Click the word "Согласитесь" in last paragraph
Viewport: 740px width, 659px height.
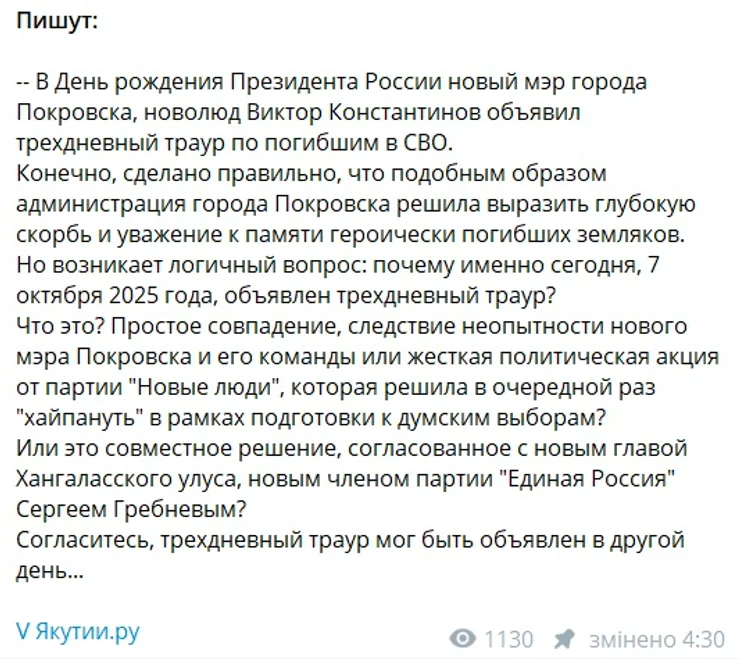click(x=78, y=540)
